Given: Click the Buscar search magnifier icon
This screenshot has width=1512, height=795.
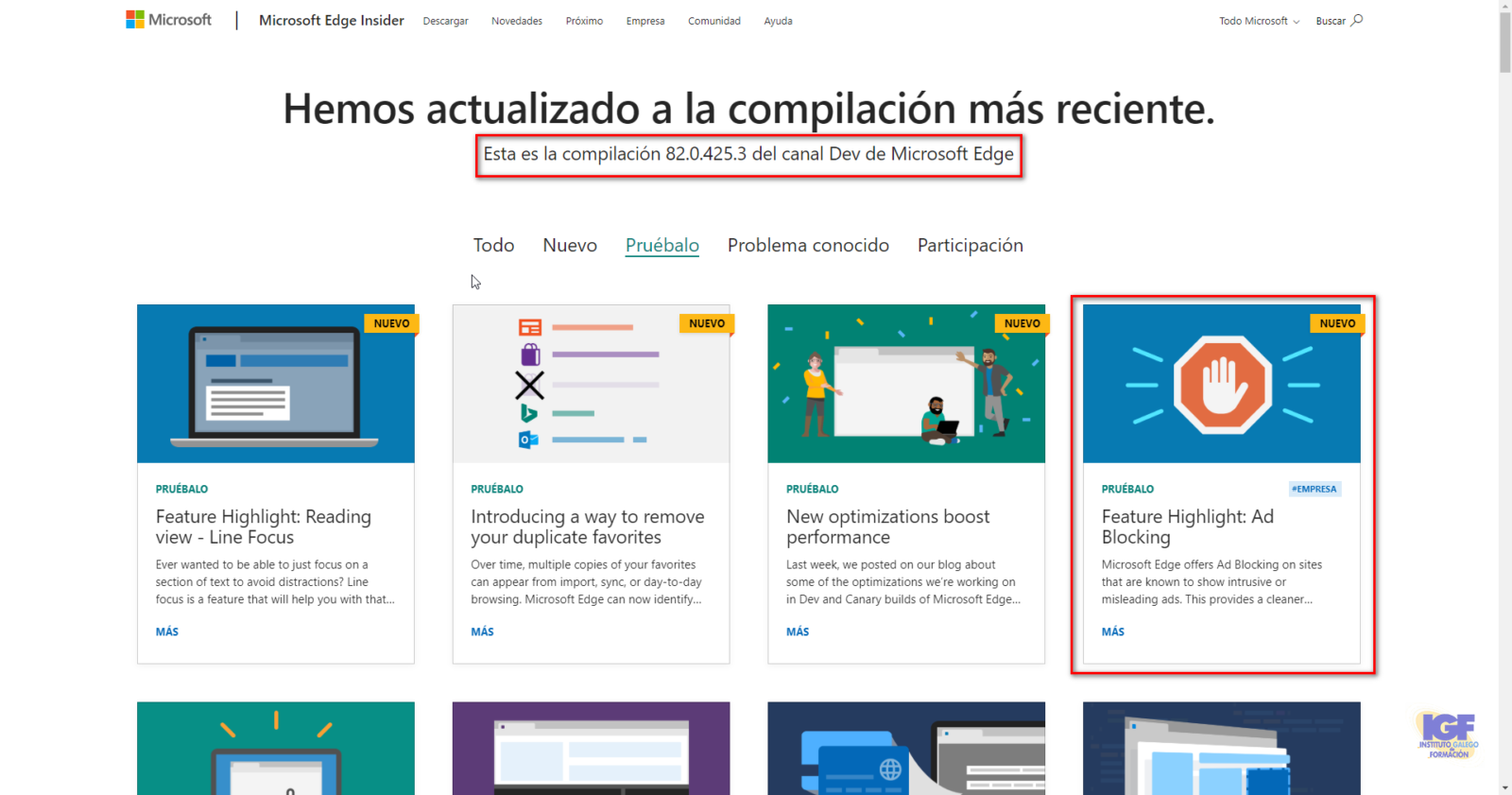Looking at the screenshot, I should (1357, 20).
